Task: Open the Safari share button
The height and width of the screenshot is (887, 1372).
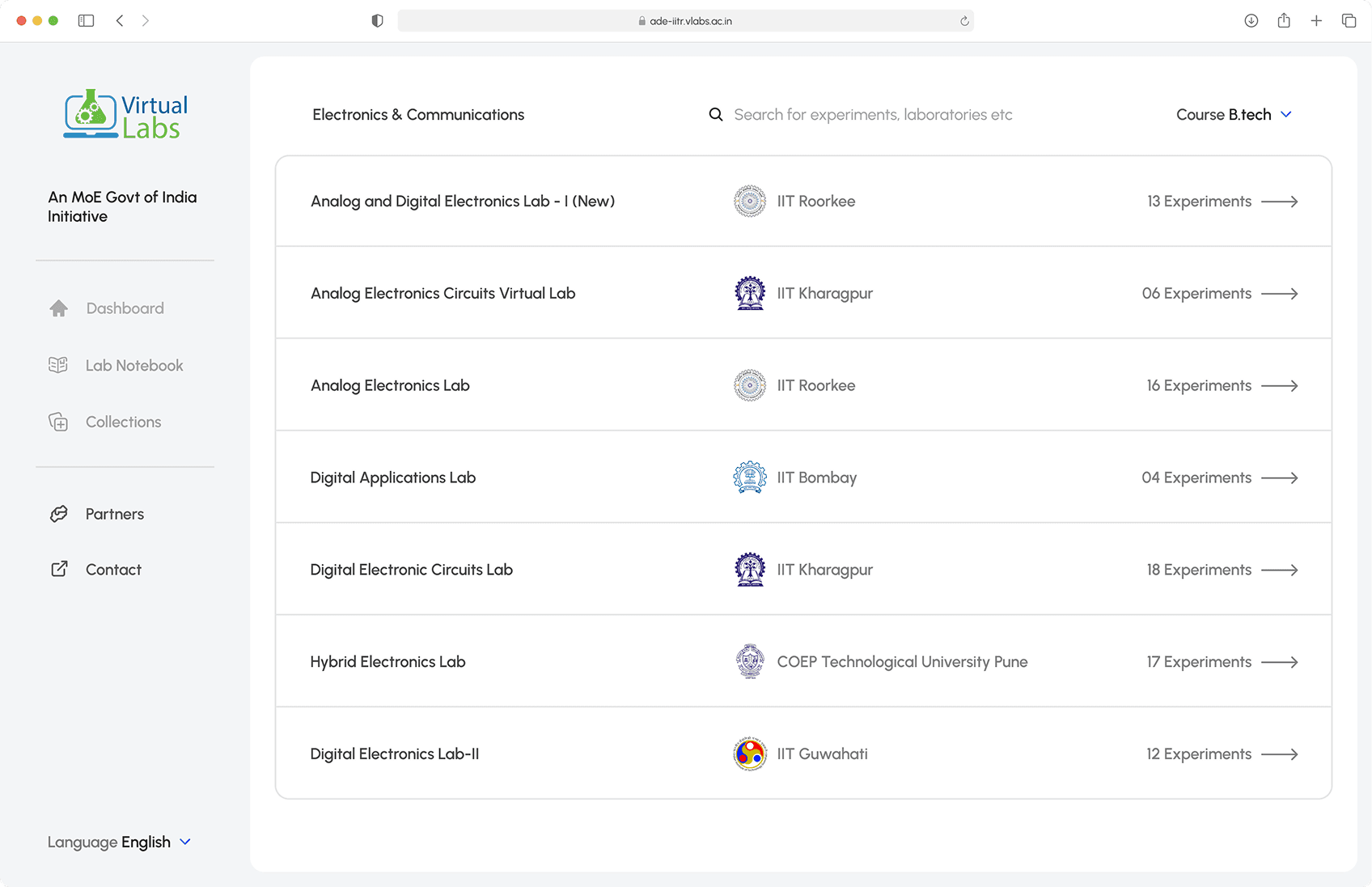Action: [x=1284, y=21]
